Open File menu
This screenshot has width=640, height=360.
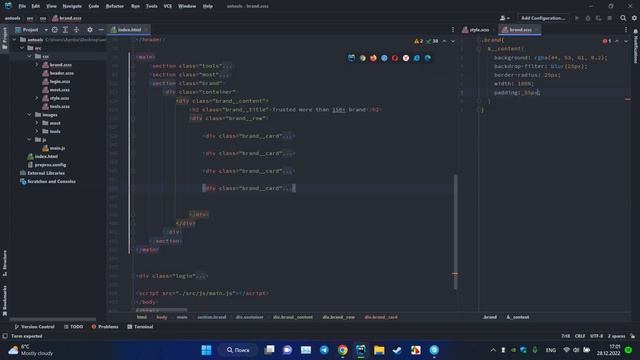pyautogui.click(x=22, y=6)
